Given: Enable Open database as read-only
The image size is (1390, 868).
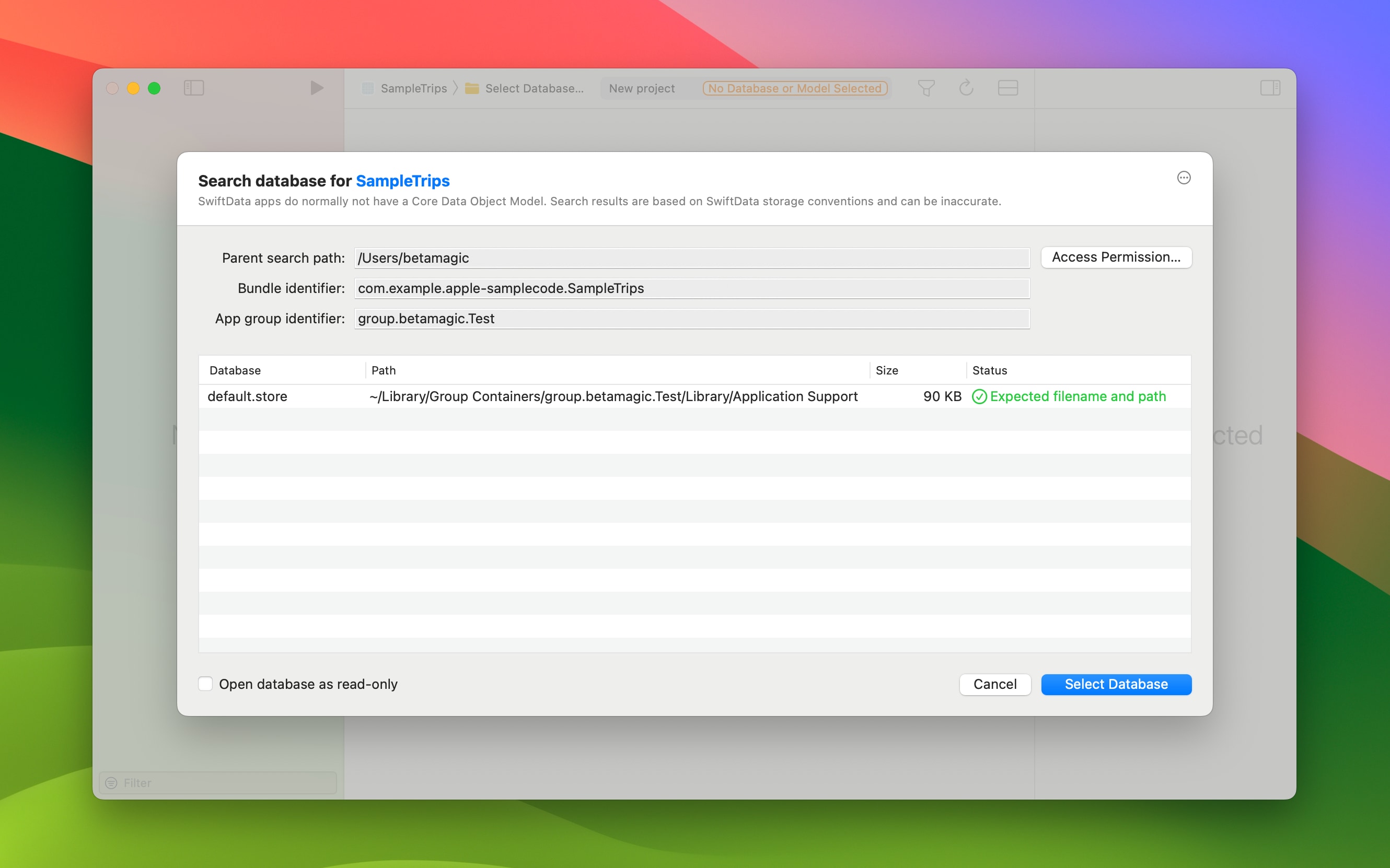Looking at the screenshot, I should [x=205, y=684].
